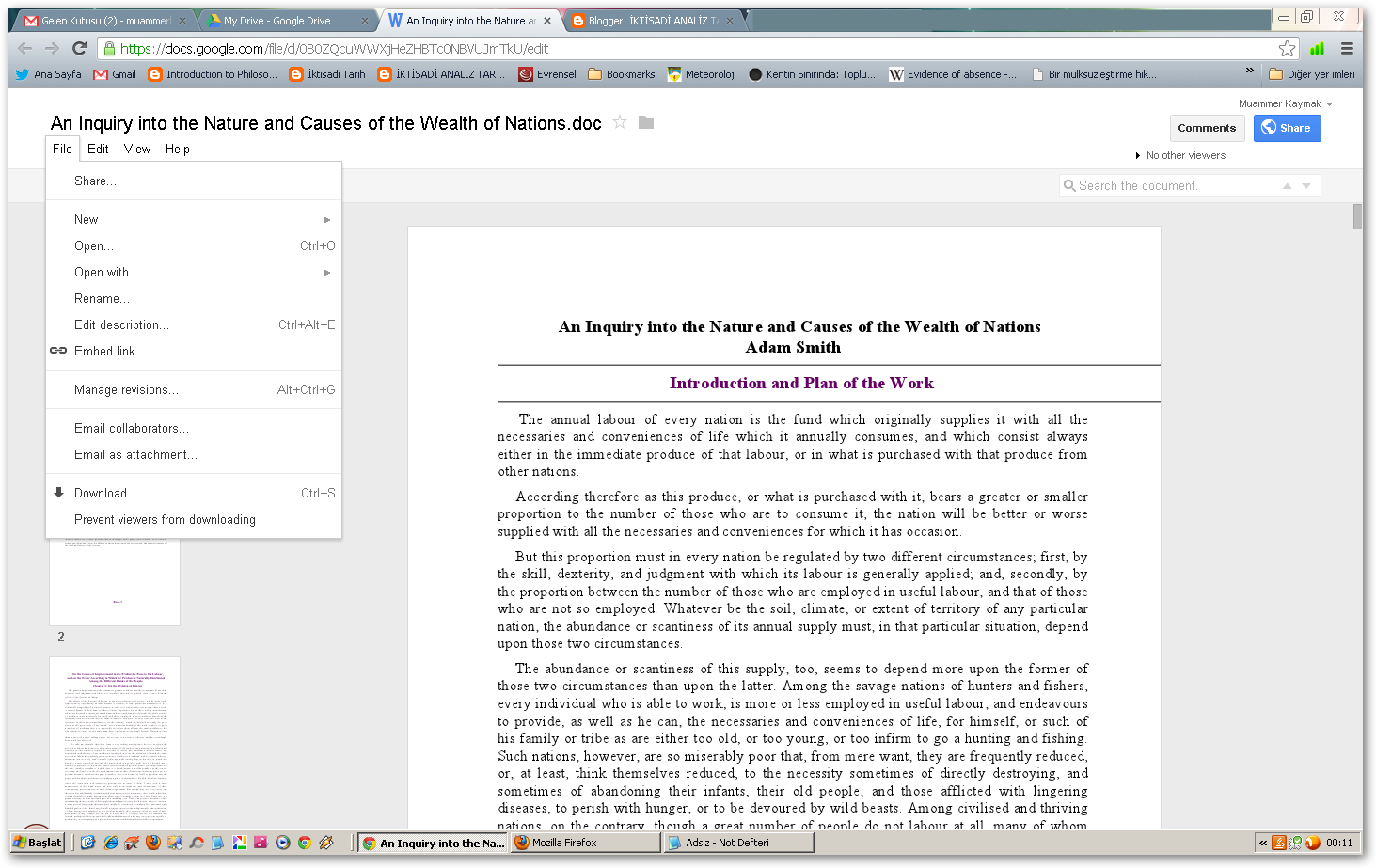Launch Firefox from quick launch bar
This screenshot has height=868, width=1376.
tap(153, 843)
